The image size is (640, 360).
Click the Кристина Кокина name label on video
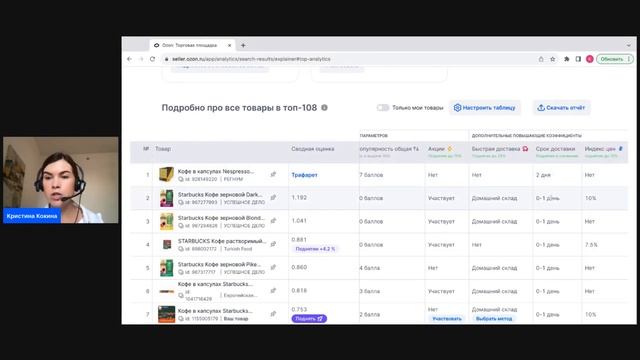coord(32,216)
